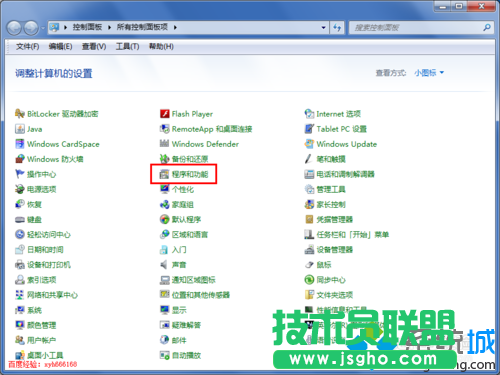This screenshot has width=500, height=375.
Task: Open 显示 display icon
Action: 165,310
